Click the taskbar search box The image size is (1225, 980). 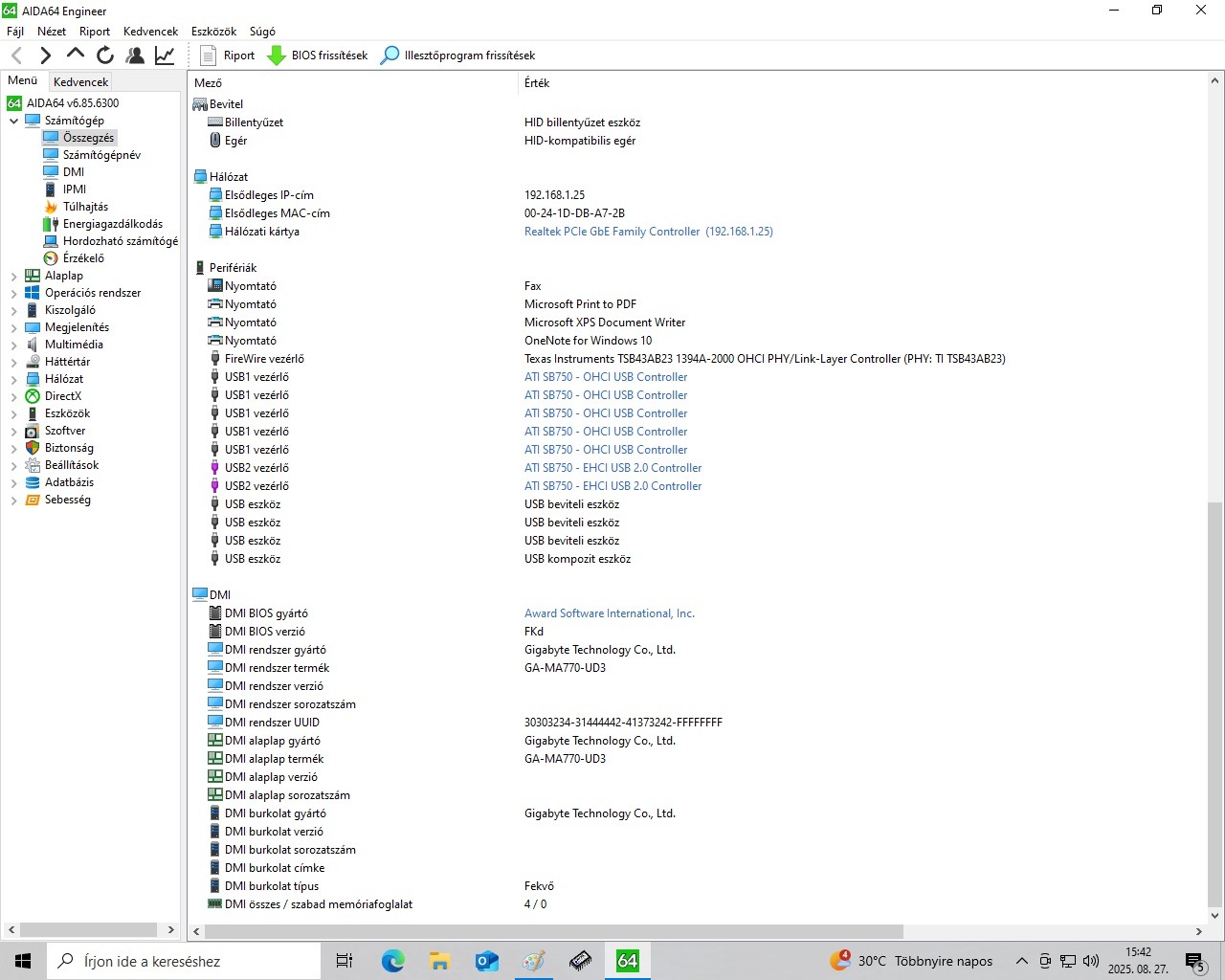tap(184, 961)
